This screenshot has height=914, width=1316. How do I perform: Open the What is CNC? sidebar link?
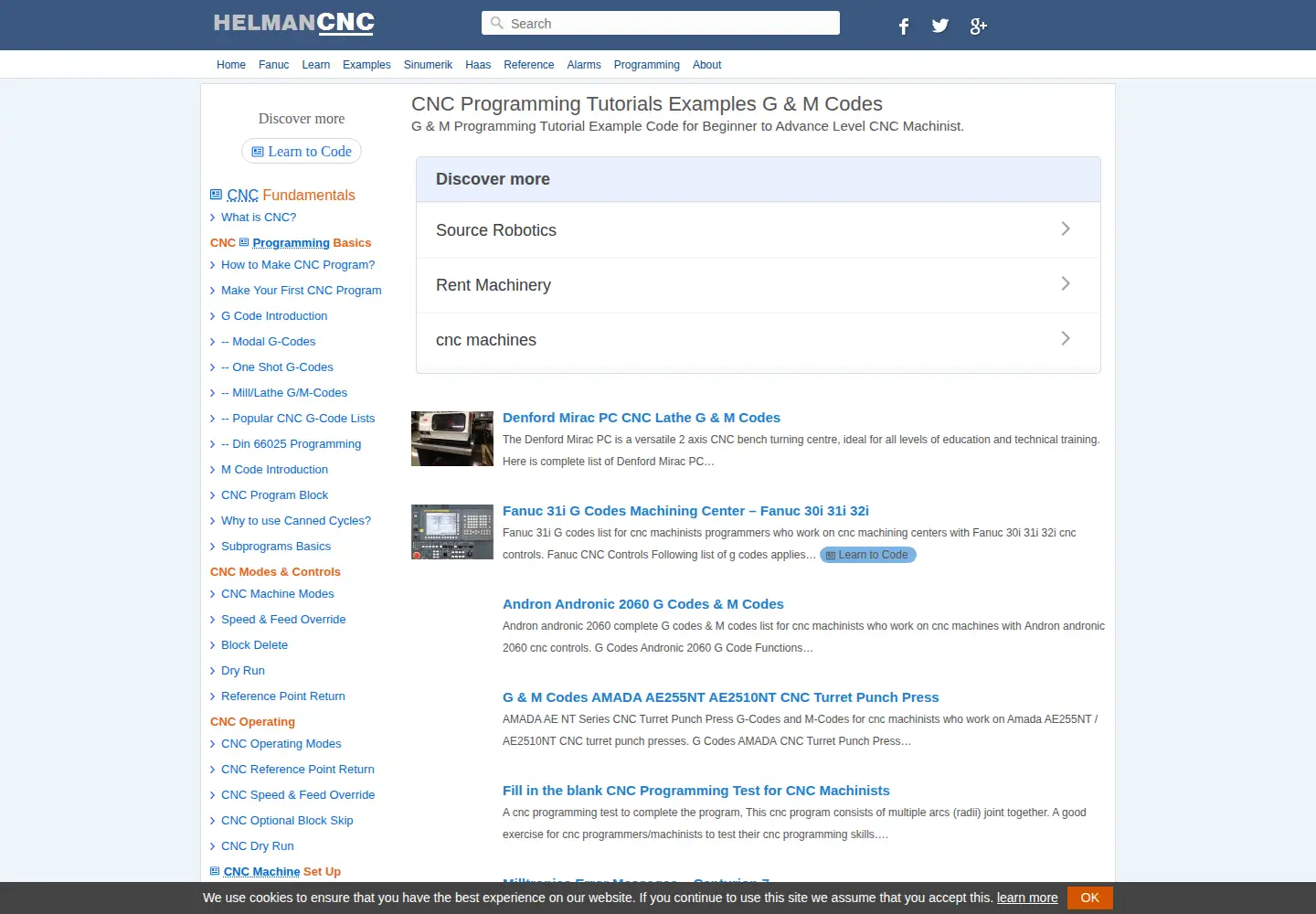click(259, 218)
